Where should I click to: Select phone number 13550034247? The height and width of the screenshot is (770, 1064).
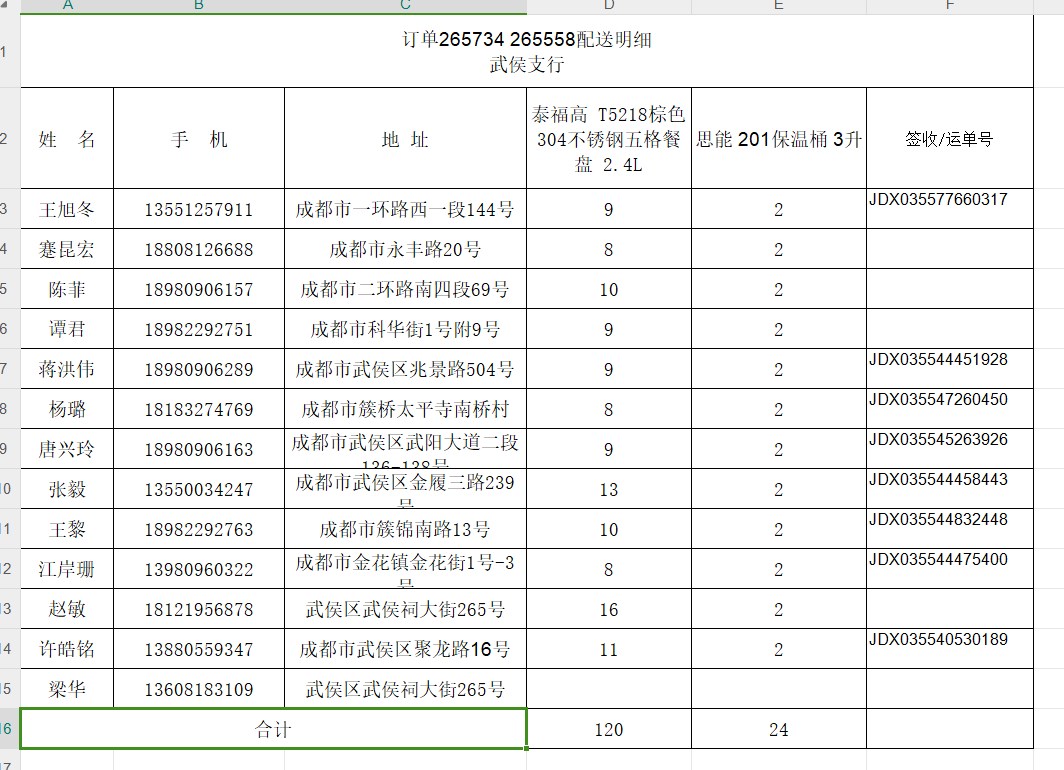199,489
